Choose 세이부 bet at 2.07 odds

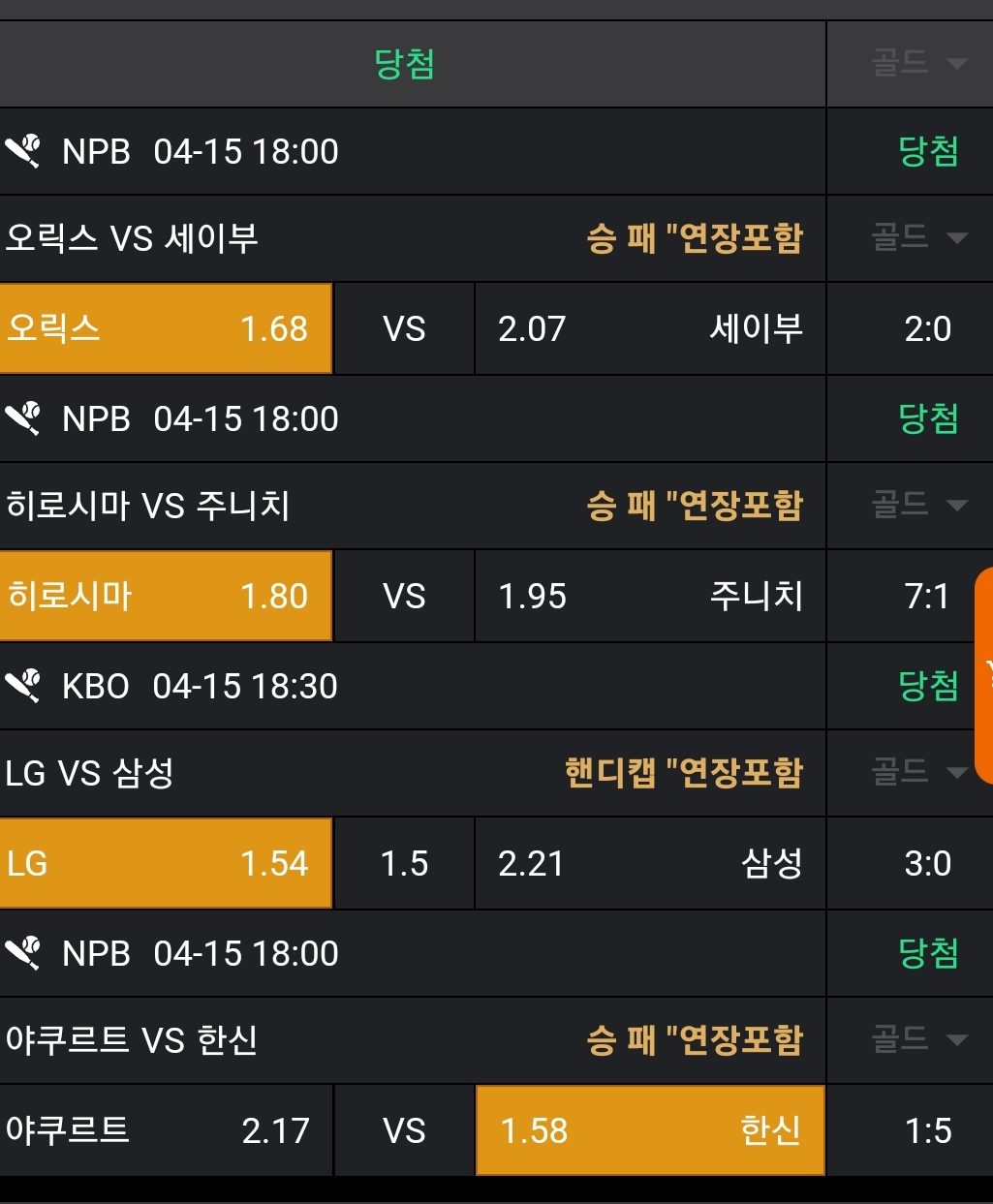(650, 328)
